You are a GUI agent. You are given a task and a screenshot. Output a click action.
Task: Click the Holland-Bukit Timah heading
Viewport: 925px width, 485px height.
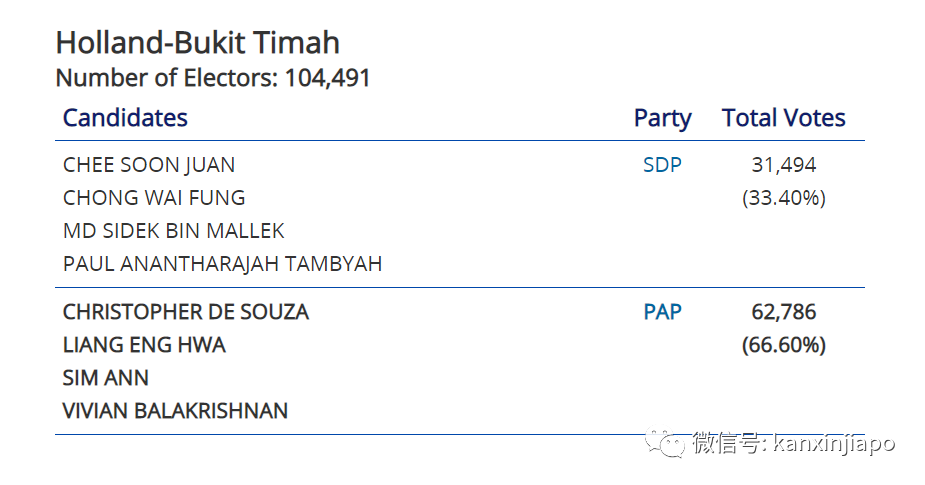click(198, 43)
